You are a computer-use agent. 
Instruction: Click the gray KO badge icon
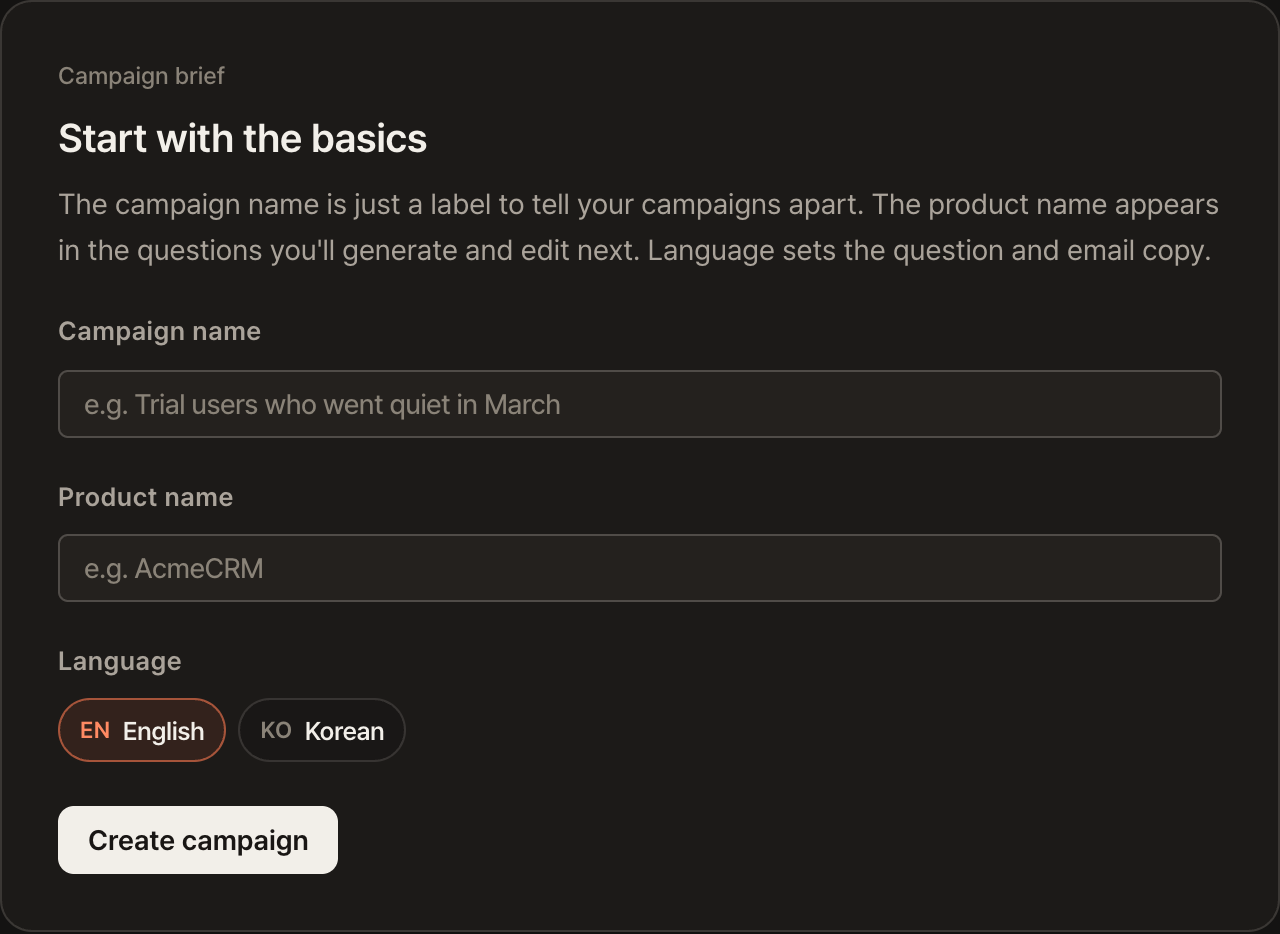276,730
